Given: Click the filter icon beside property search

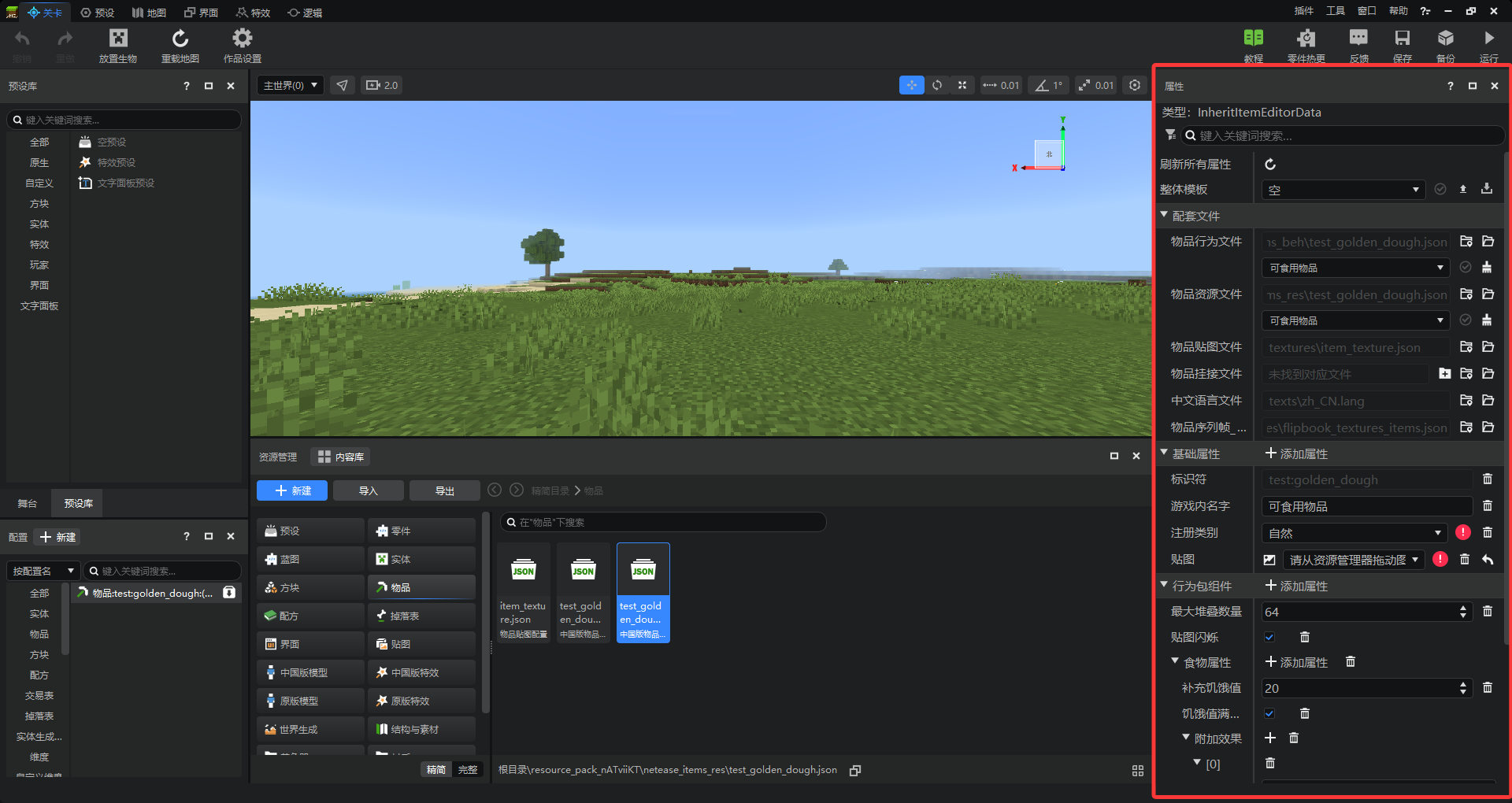Looking at the screenshot, I should [1170, 135].
